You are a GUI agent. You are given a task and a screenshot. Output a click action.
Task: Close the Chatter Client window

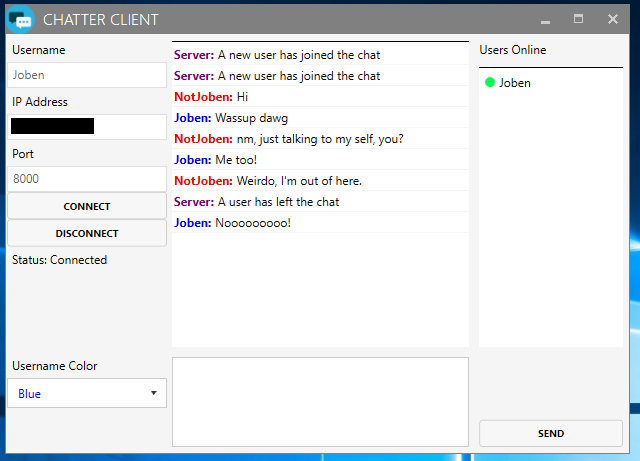(x=613, y=19)
